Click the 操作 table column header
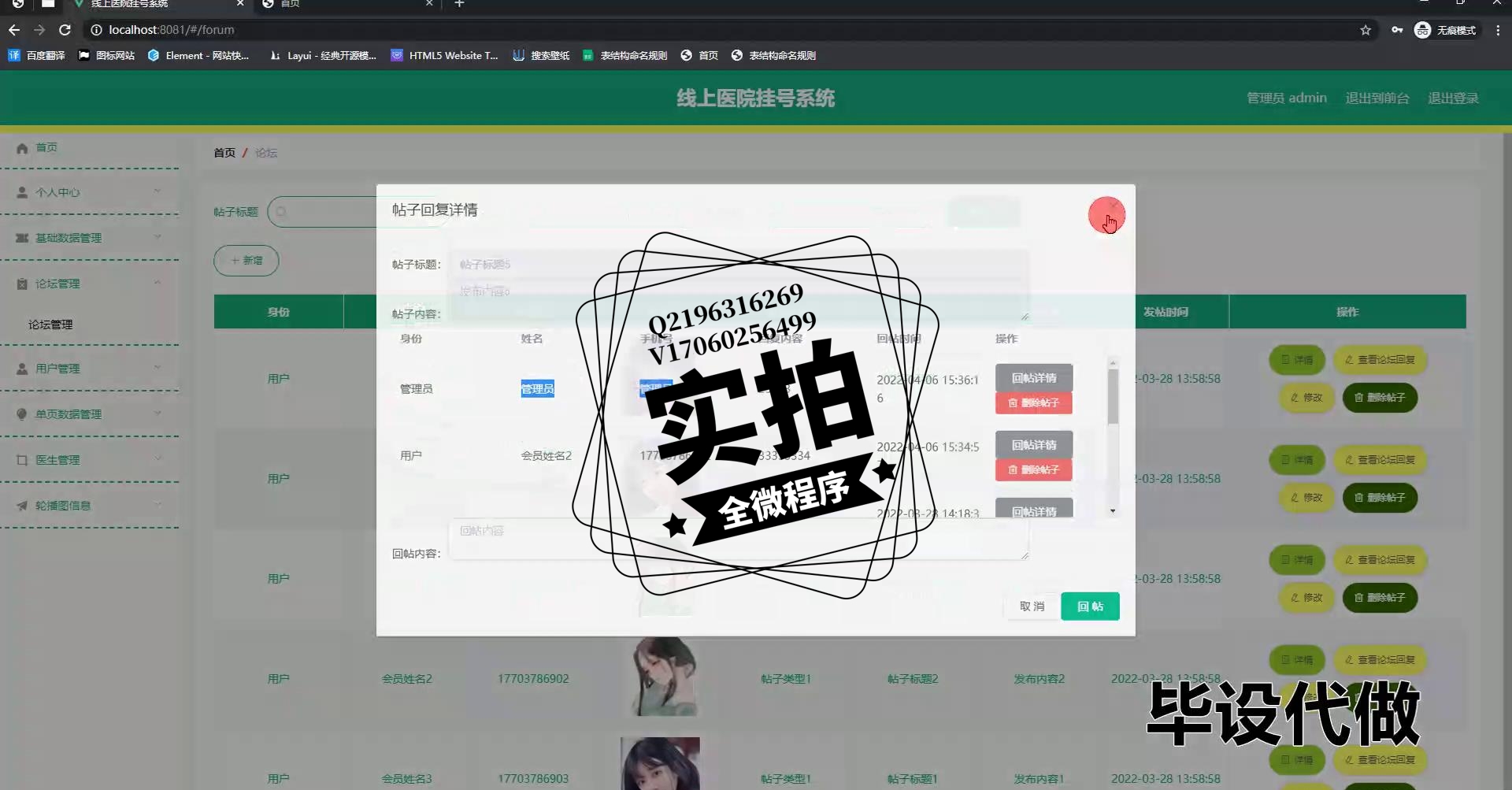 pyautogui.click(x=1347, y=312)
